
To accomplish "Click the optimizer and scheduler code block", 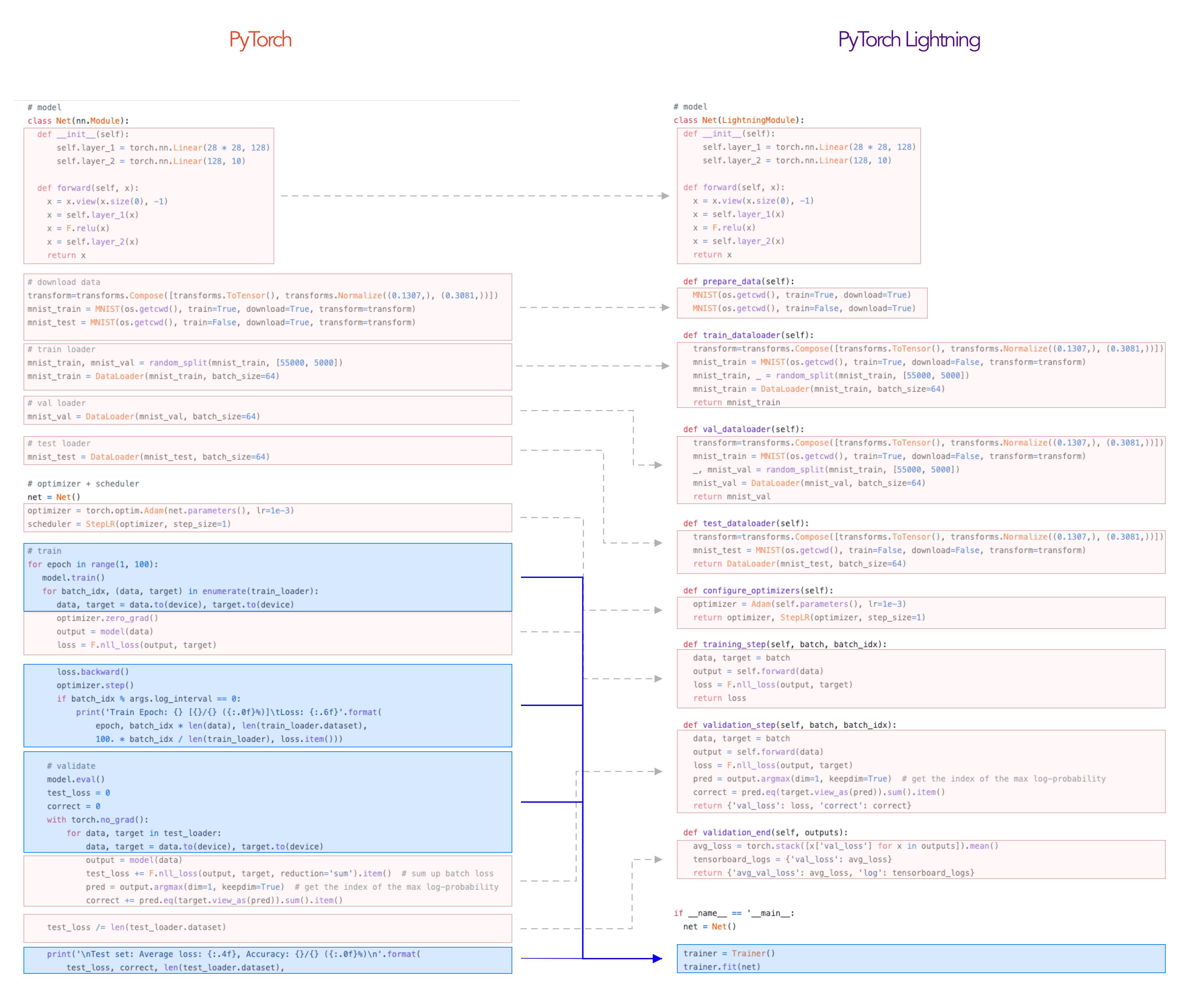I will (x=267, y=517).
